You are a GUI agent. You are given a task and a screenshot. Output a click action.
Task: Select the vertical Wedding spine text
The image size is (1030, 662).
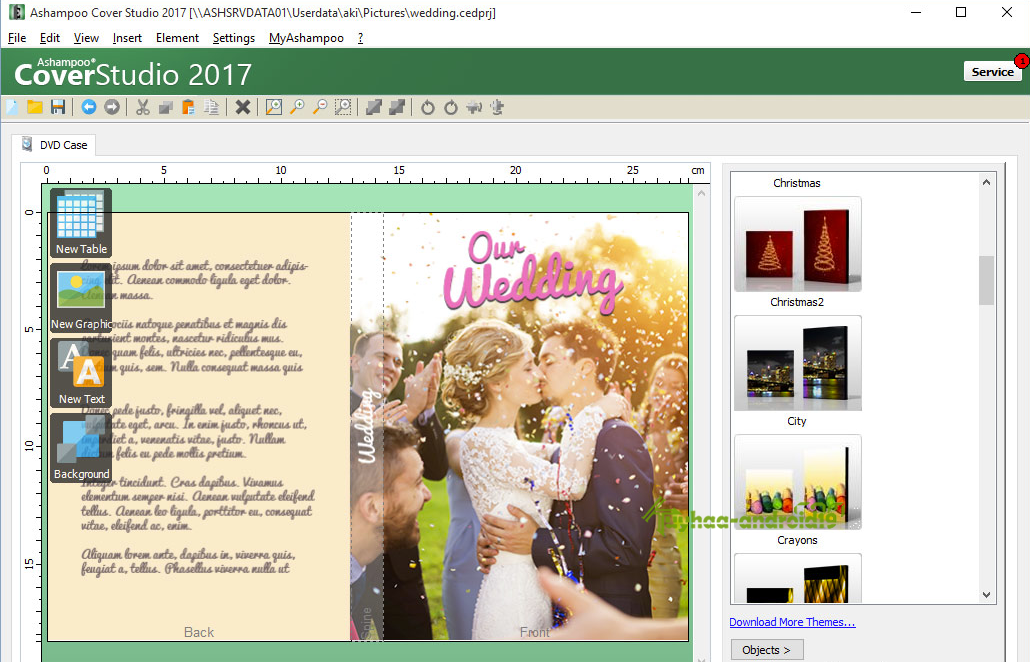367,427
